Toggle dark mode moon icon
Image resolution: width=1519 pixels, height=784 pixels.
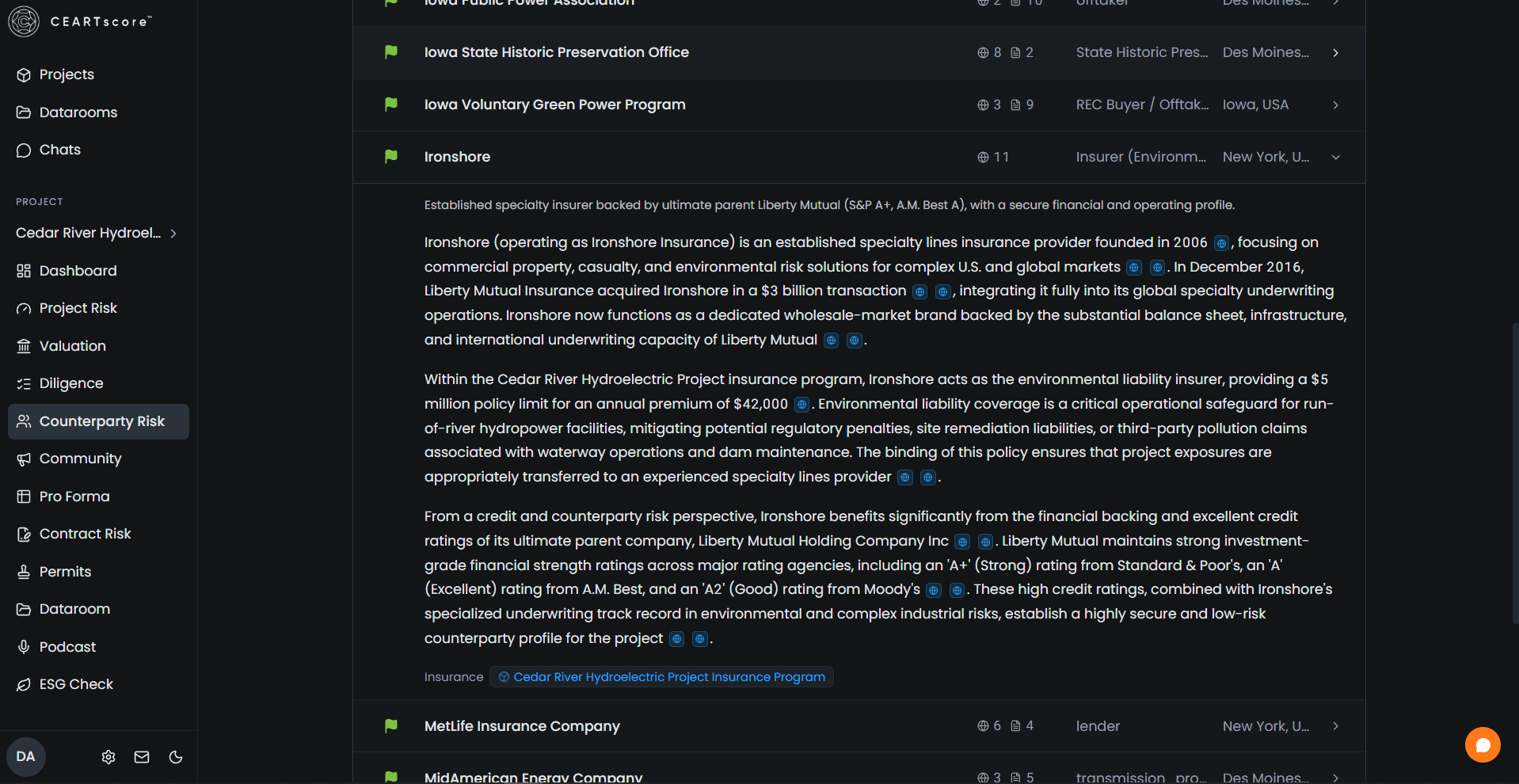click(x=176, y=757)
